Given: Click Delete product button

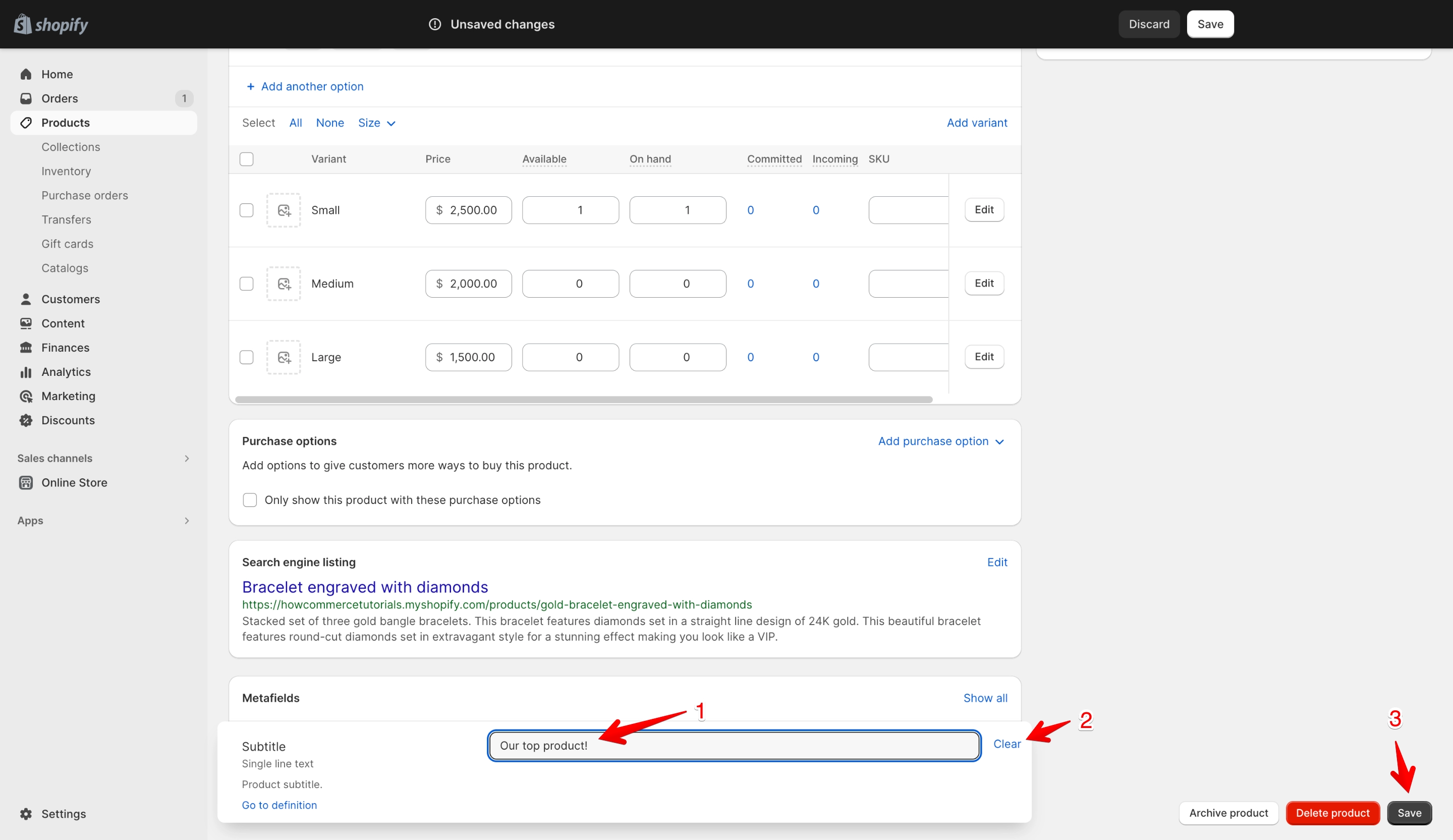Looking at the screenshot, I should coord(1332,813).
